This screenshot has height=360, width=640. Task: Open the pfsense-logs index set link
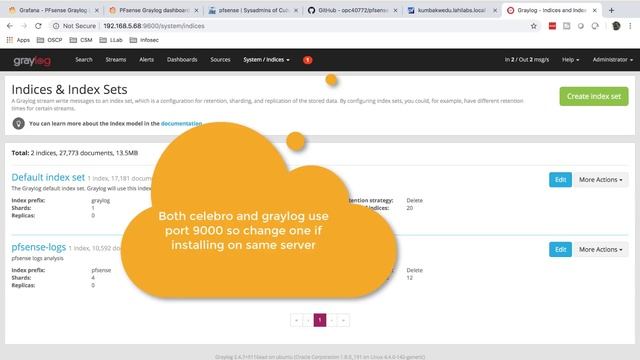pyautogui.click(x=39, y=247)
